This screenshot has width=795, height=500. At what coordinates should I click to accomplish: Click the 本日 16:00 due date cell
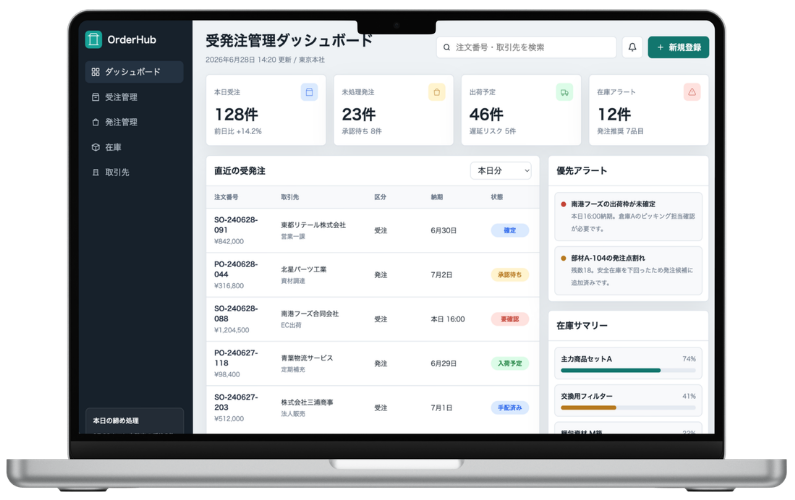coord(448,319)
